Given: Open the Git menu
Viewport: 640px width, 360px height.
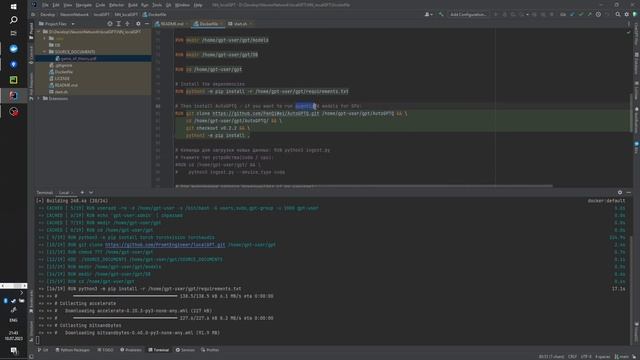Looking at the screenshot, I should point(168,5).
